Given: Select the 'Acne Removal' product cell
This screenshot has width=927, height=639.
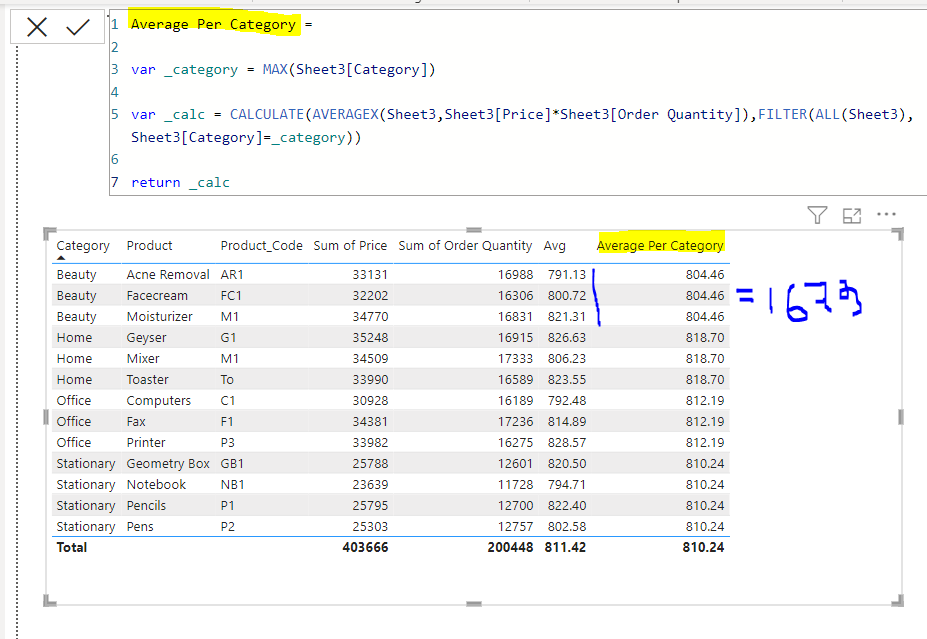Looking at the screenshot, I should 168,274.
